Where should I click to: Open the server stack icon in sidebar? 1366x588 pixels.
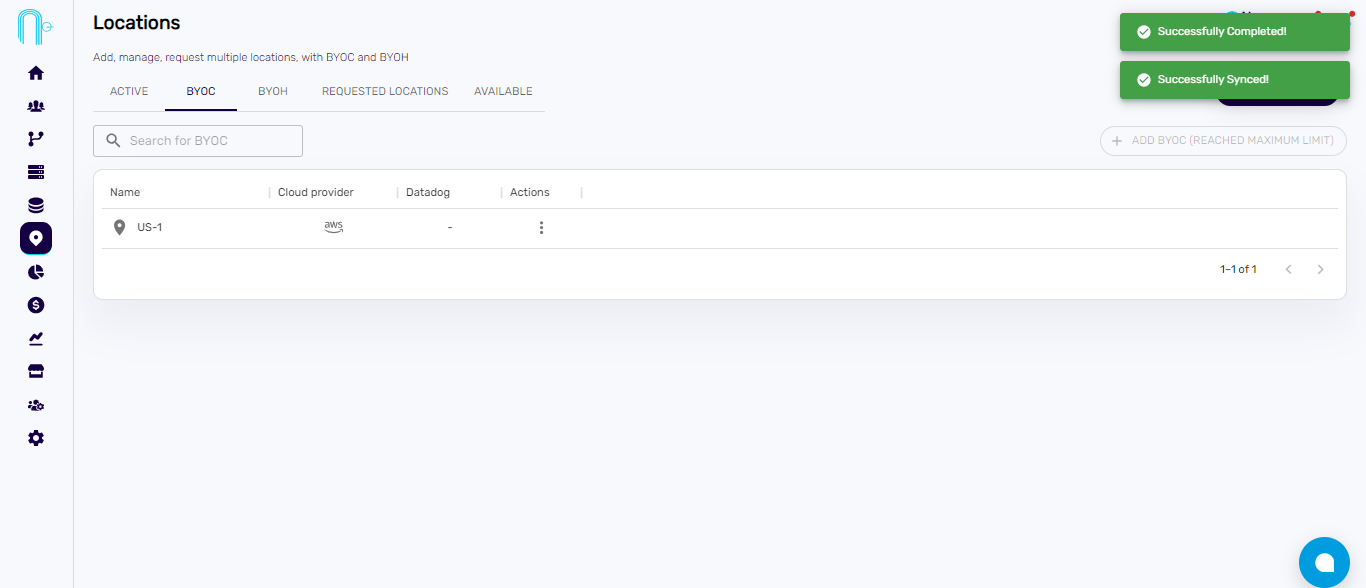36,172
